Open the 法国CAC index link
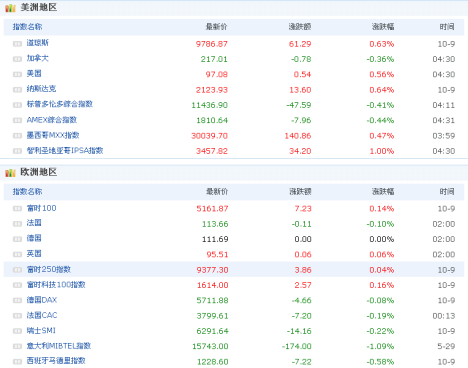This screenshot has height=368, width=468. [x=42, y=315]
